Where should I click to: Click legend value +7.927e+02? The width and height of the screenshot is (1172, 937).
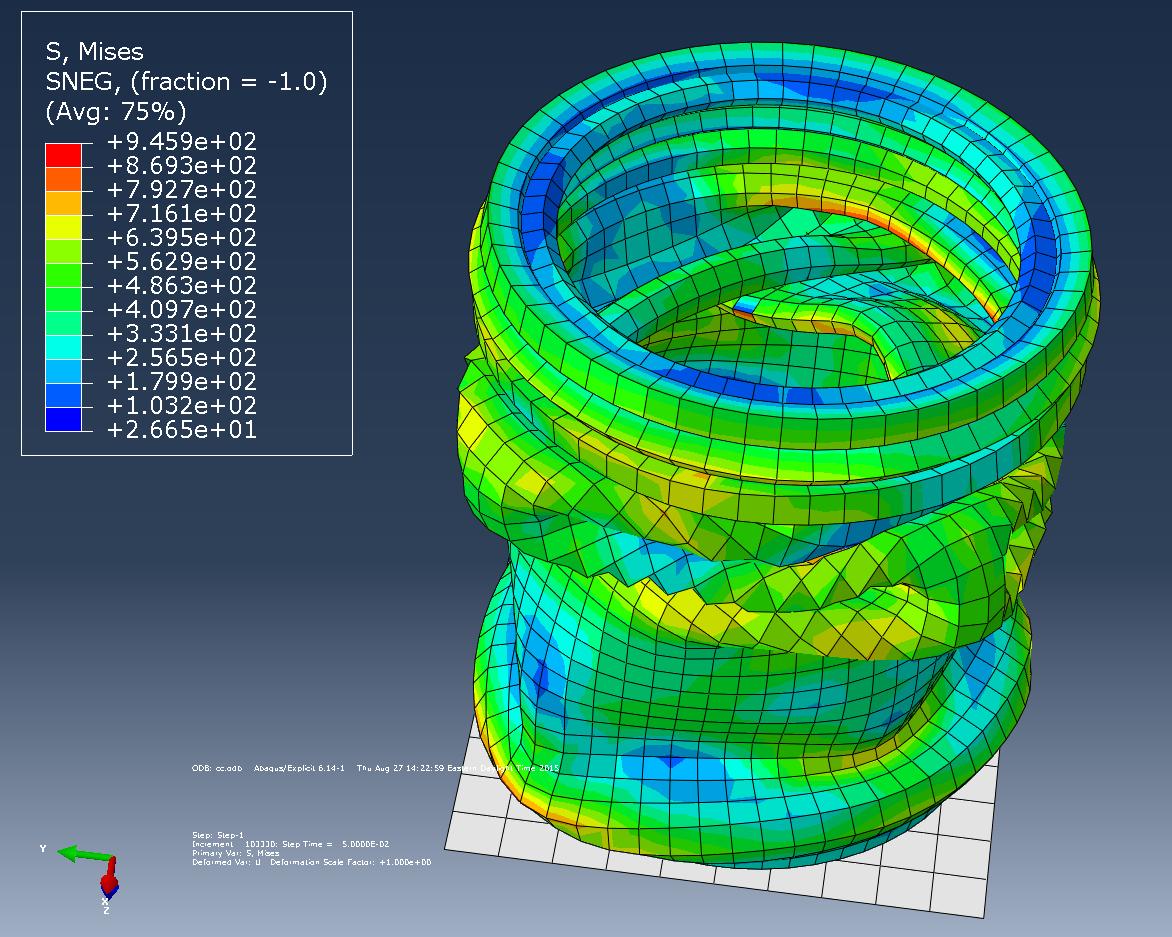point(182,189)
